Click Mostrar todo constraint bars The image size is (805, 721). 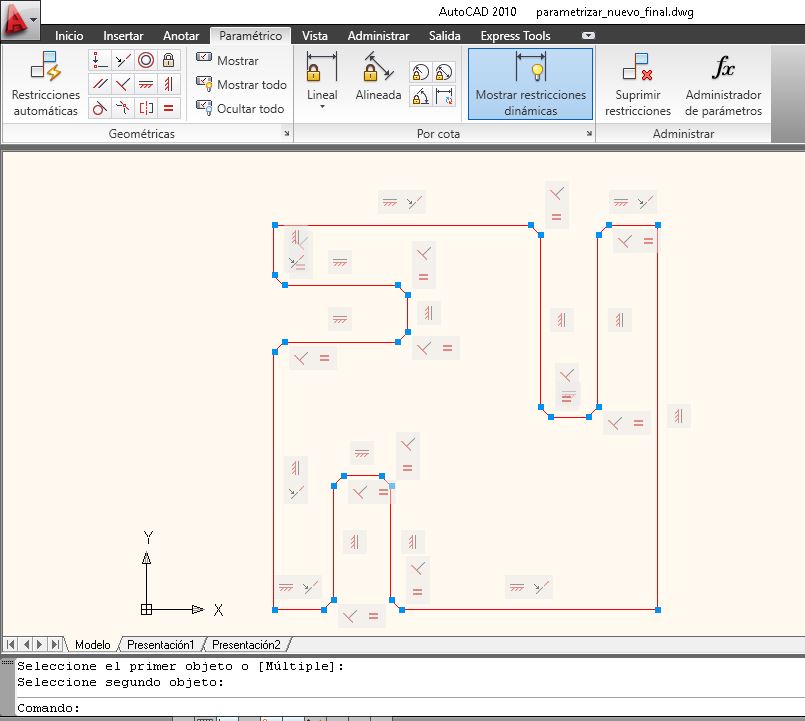[241, 84]
